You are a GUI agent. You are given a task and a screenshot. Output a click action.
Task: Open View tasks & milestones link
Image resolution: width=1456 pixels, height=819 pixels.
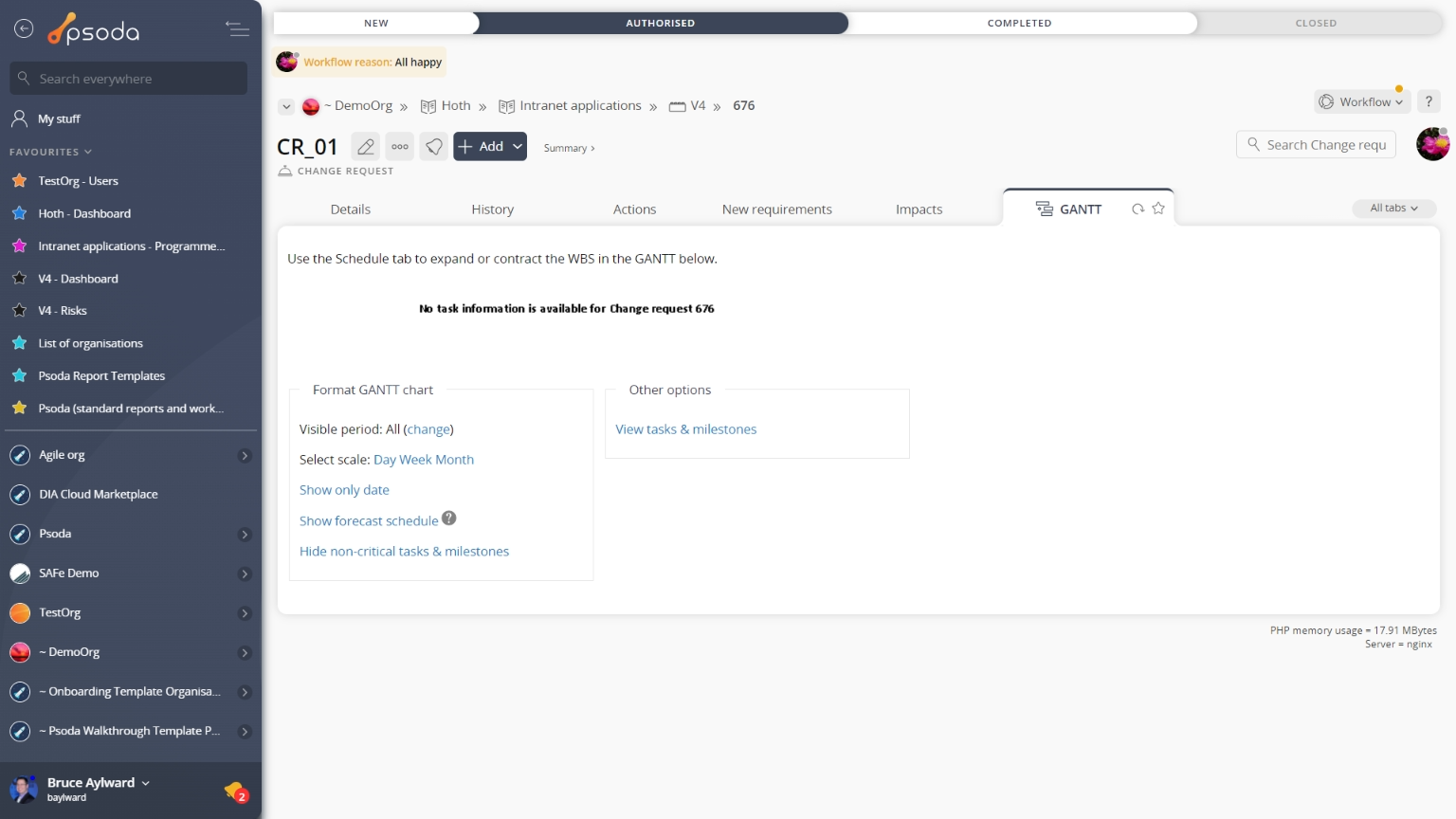point(685,428)
